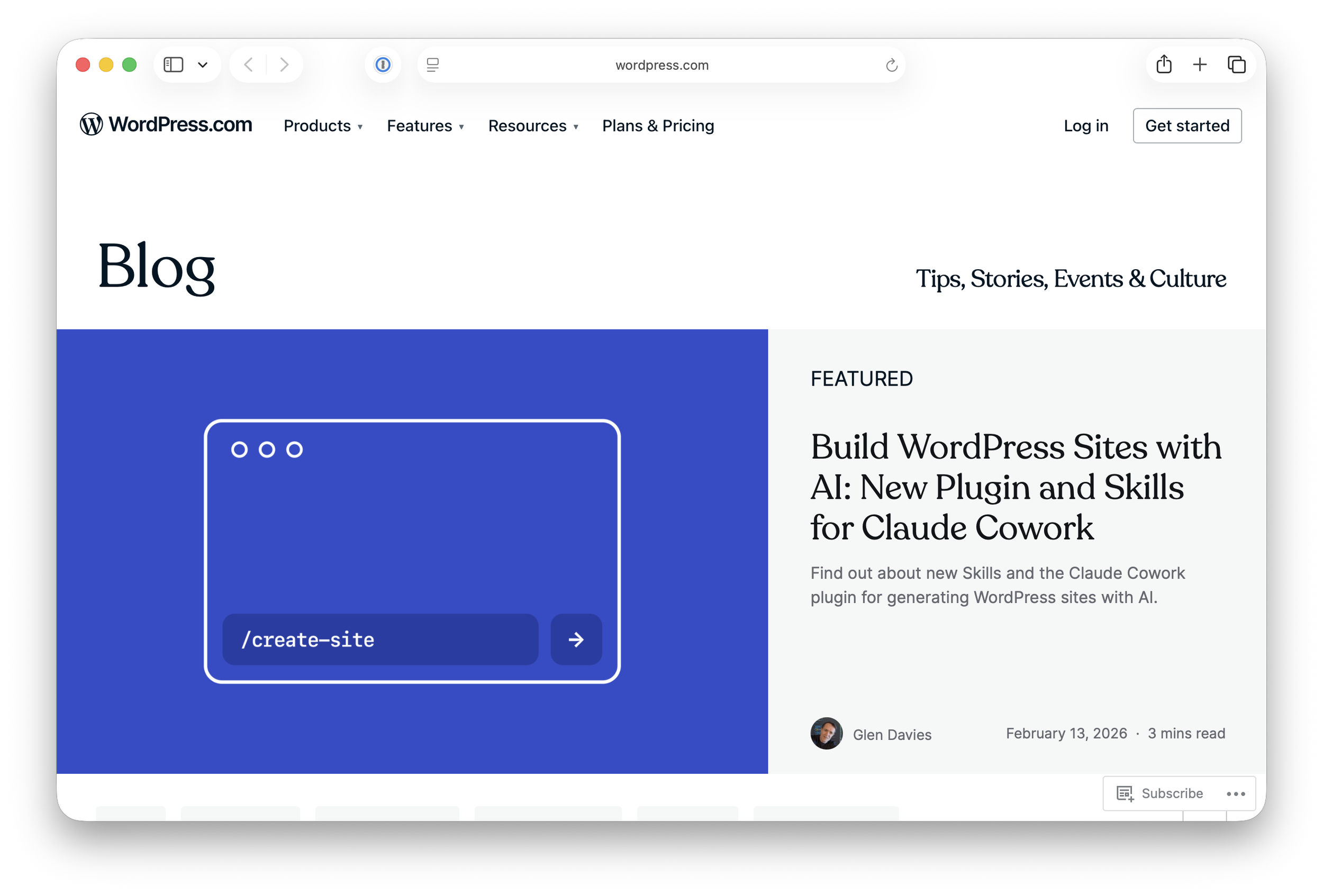Viewport: 1323px width, 896px height.
Task: Expand the sidebar chevron dropdown
Action: click(203, 65)
